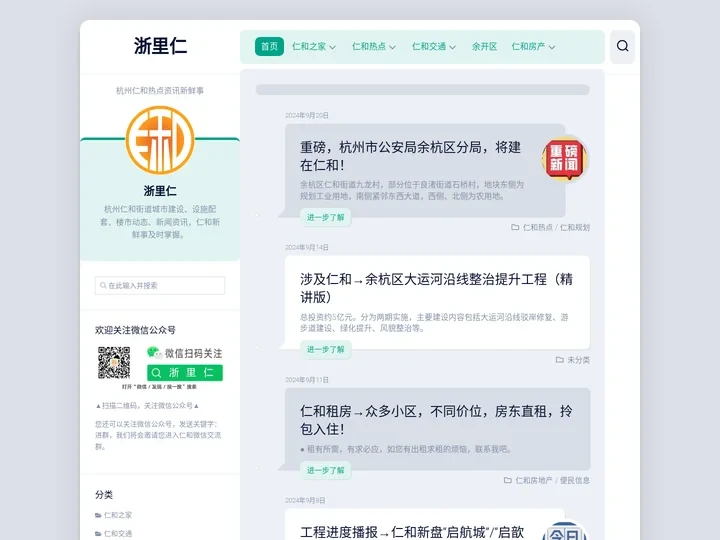Click the 仁和房地产 category tag link
The width and height of the screenshot is (720, 540).
pyautogui.click(x=534, y=480)
